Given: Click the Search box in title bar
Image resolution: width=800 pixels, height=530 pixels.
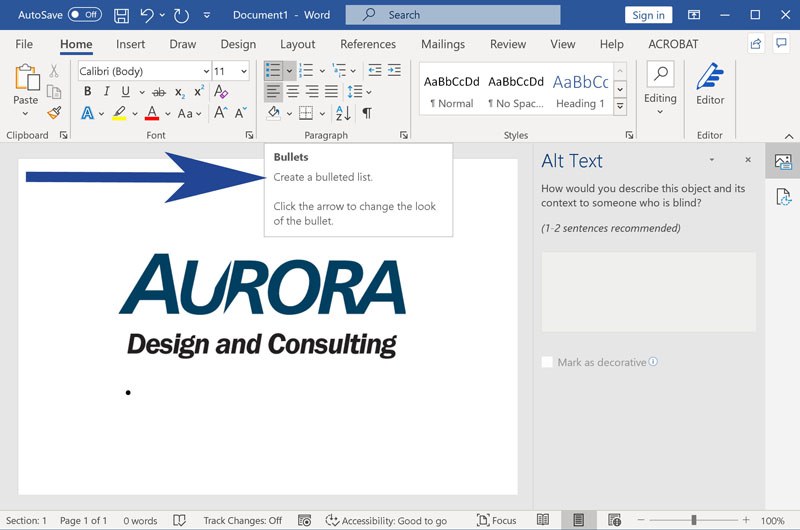Looking at the screenshot, I should point(453,15).
